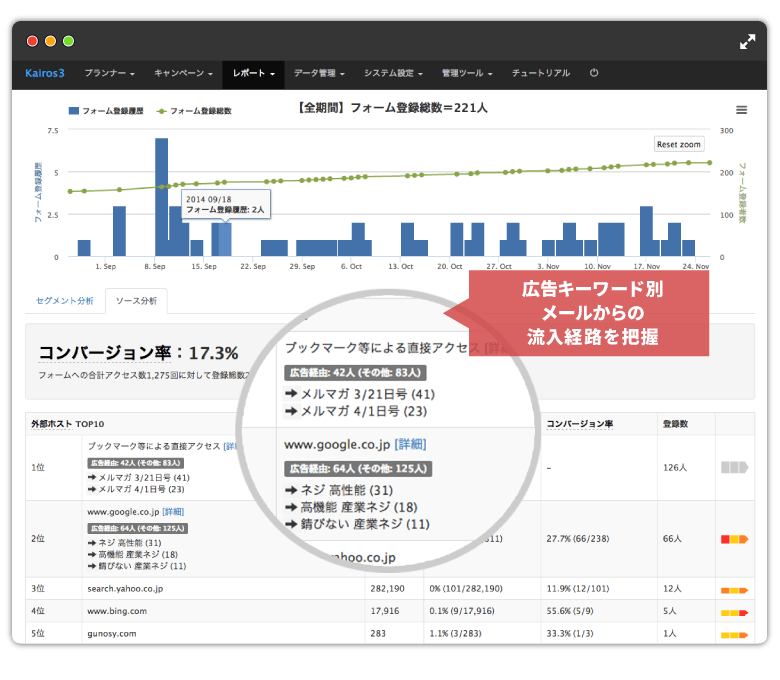Open the システム設定 dropdown menu
The image size is (780, 680).
pos(393,73)
